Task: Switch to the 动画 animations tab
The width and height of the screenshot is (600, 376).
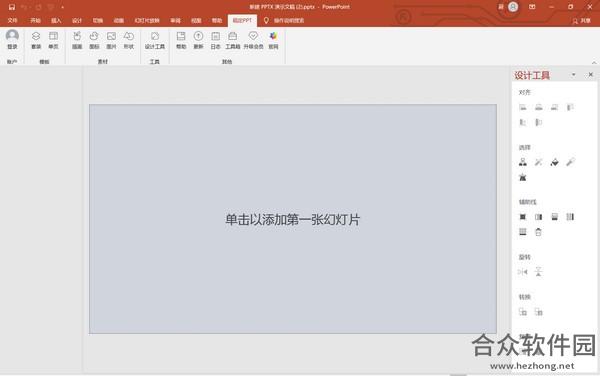Action: [119, 20]
